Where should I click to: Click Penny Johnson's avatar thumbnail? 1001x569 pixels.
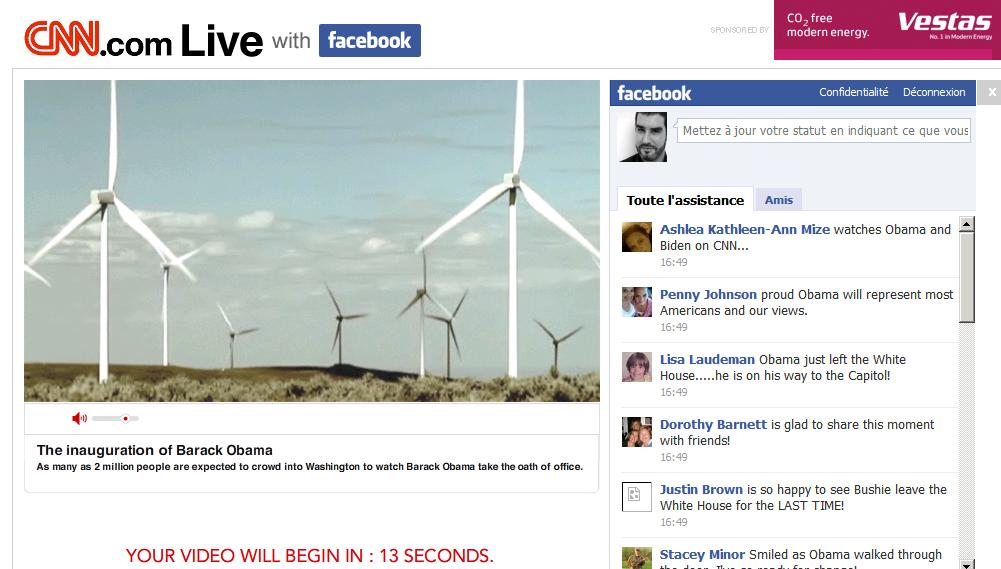pyautogui.click(x=636, y=302)
